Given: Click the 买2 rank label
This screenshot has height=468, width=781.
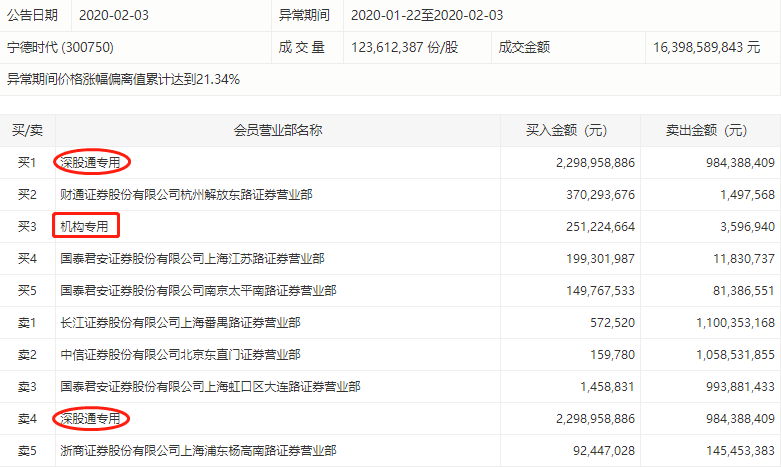Looking at the screenshot, I should (27, 195).
